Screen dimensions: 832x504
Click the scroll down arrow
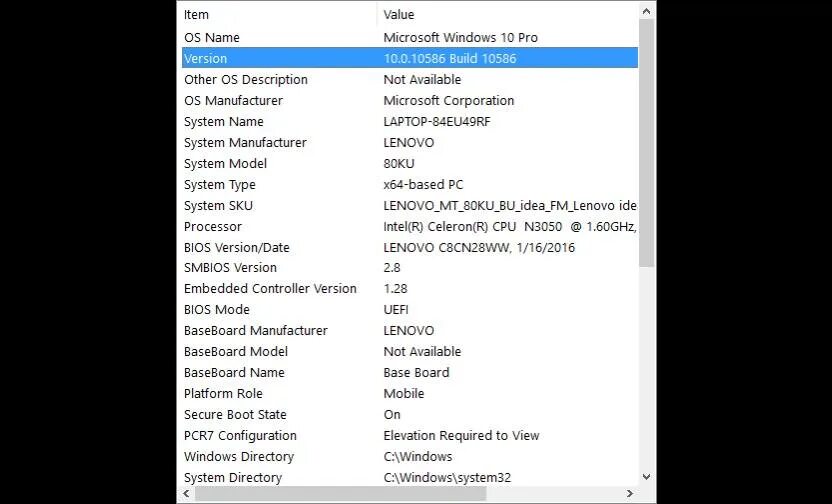[x=646, y=476]
